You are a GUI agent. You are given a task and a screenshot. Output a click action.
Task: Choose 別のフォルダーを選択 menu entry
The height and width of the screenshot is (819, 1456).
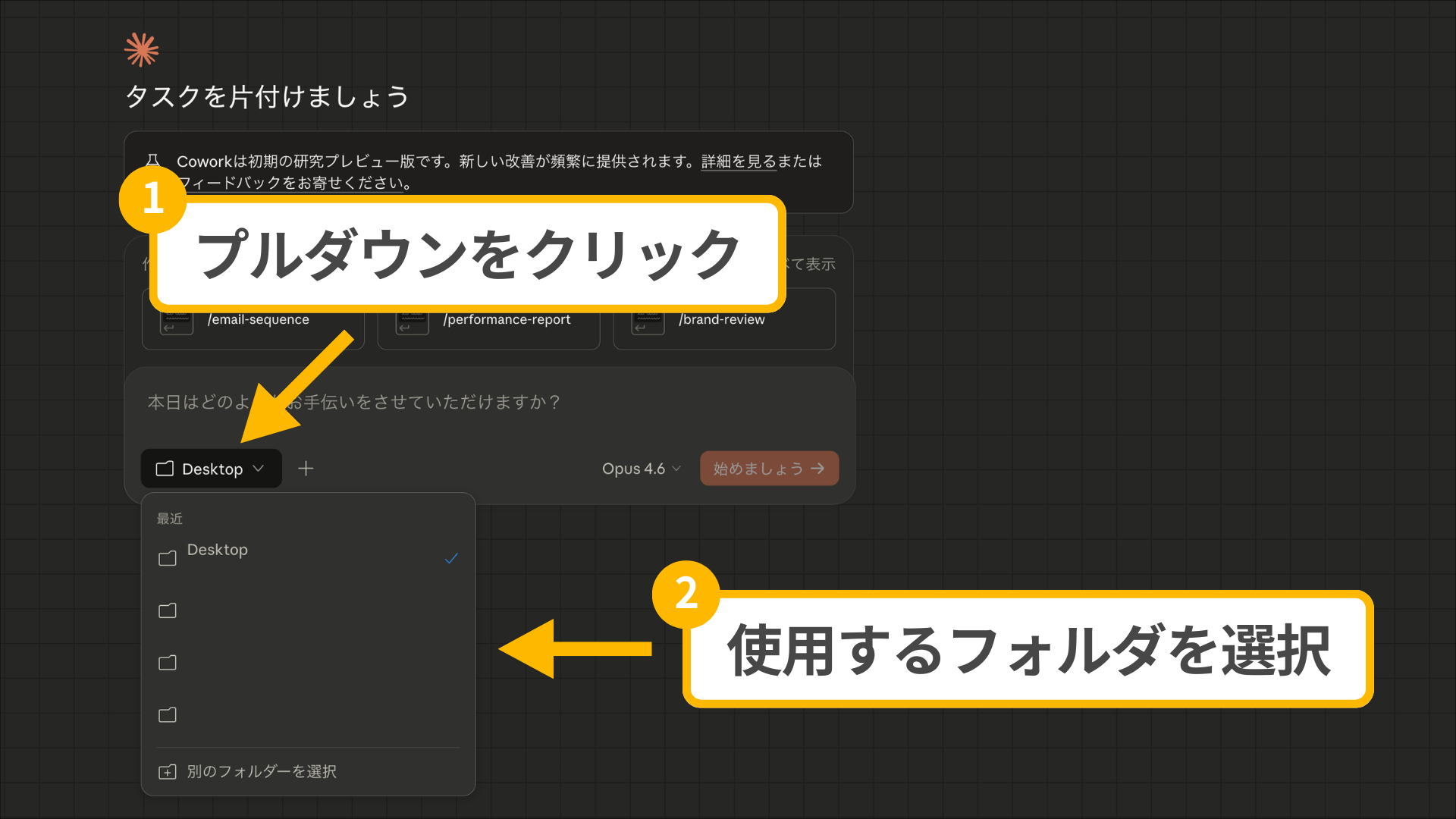(262, 771)
